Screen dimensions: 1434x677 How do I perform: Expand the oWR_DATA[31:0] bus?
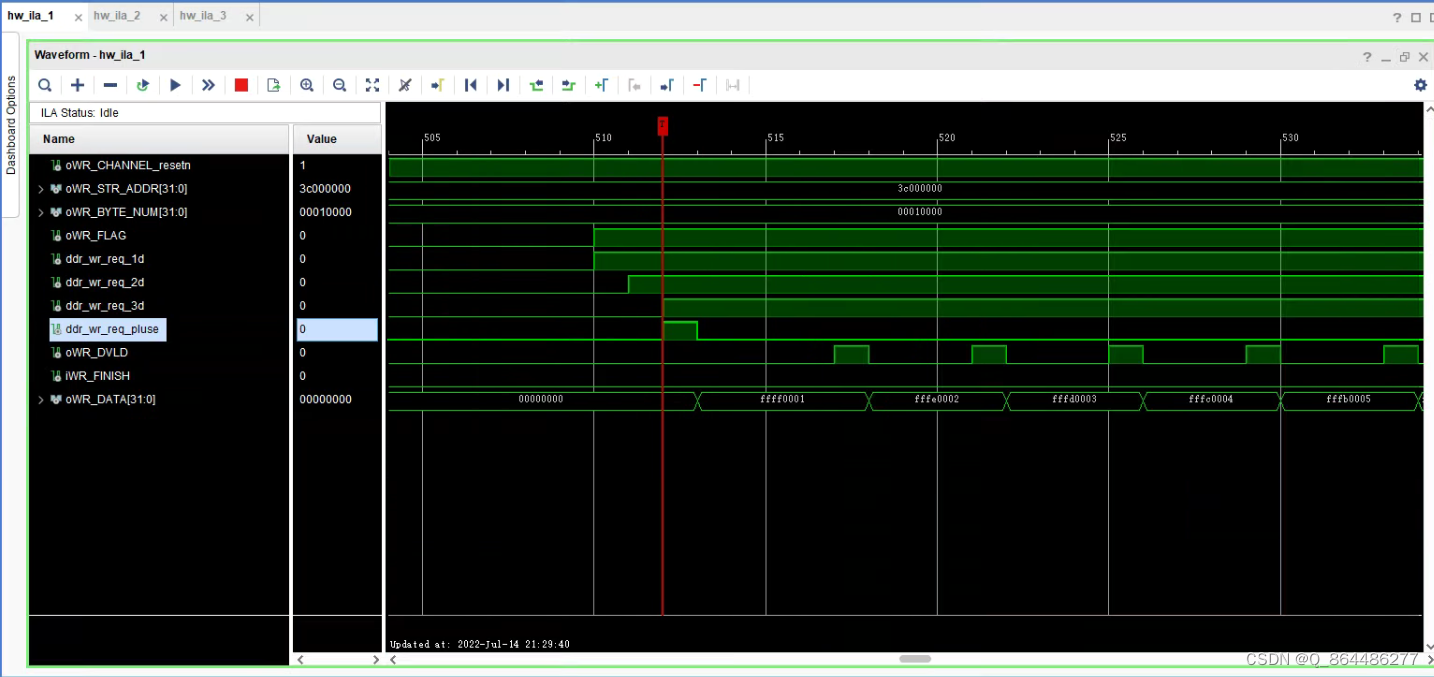point(40,399)
